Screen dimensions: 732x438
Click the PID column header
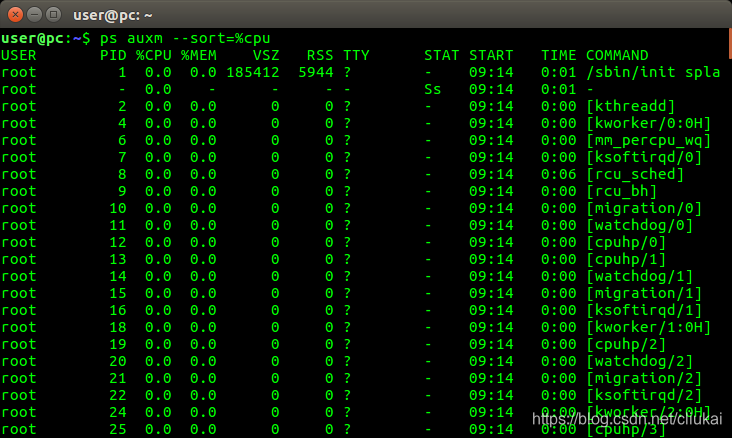(113, 56)
